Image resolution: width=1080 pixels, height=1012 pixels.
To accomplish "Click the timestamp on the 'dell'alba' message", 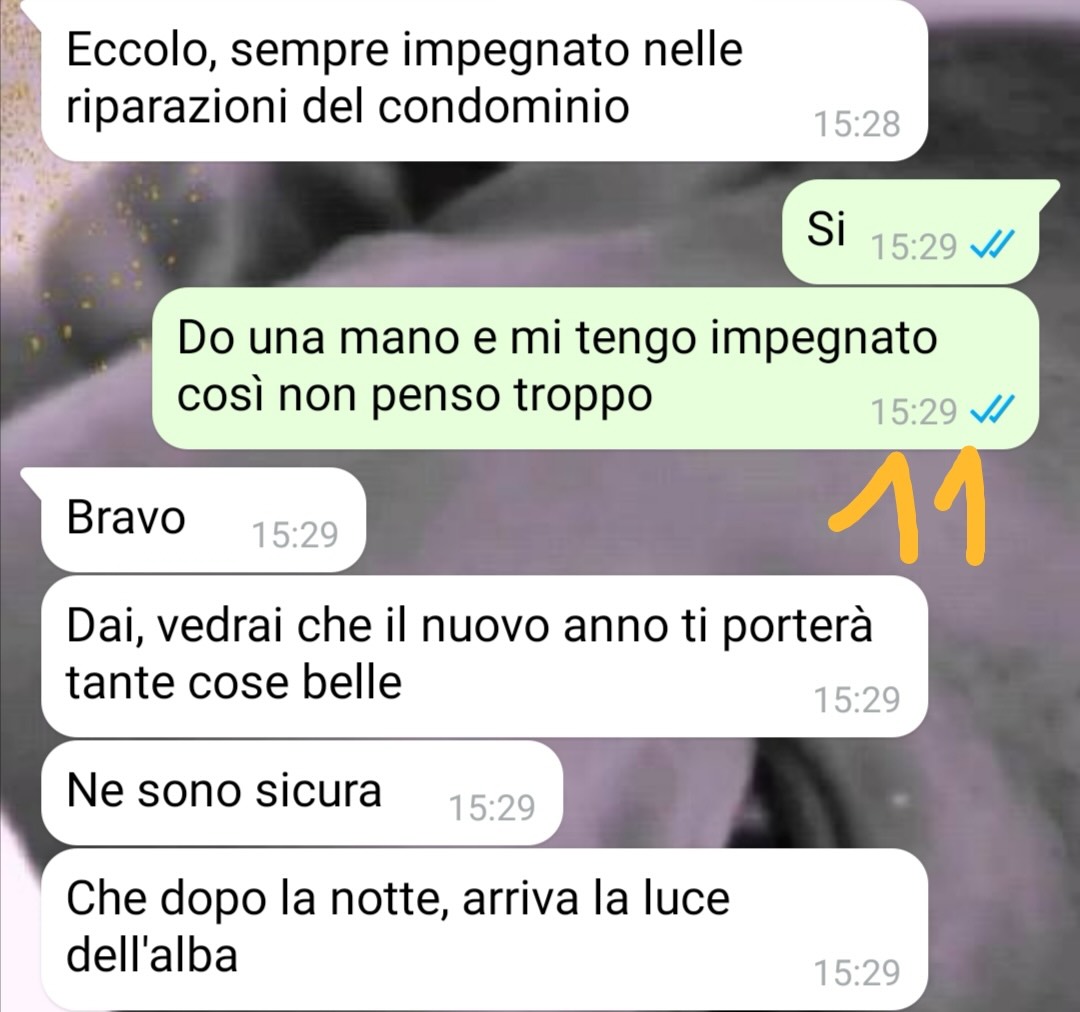I will [857, 973].
